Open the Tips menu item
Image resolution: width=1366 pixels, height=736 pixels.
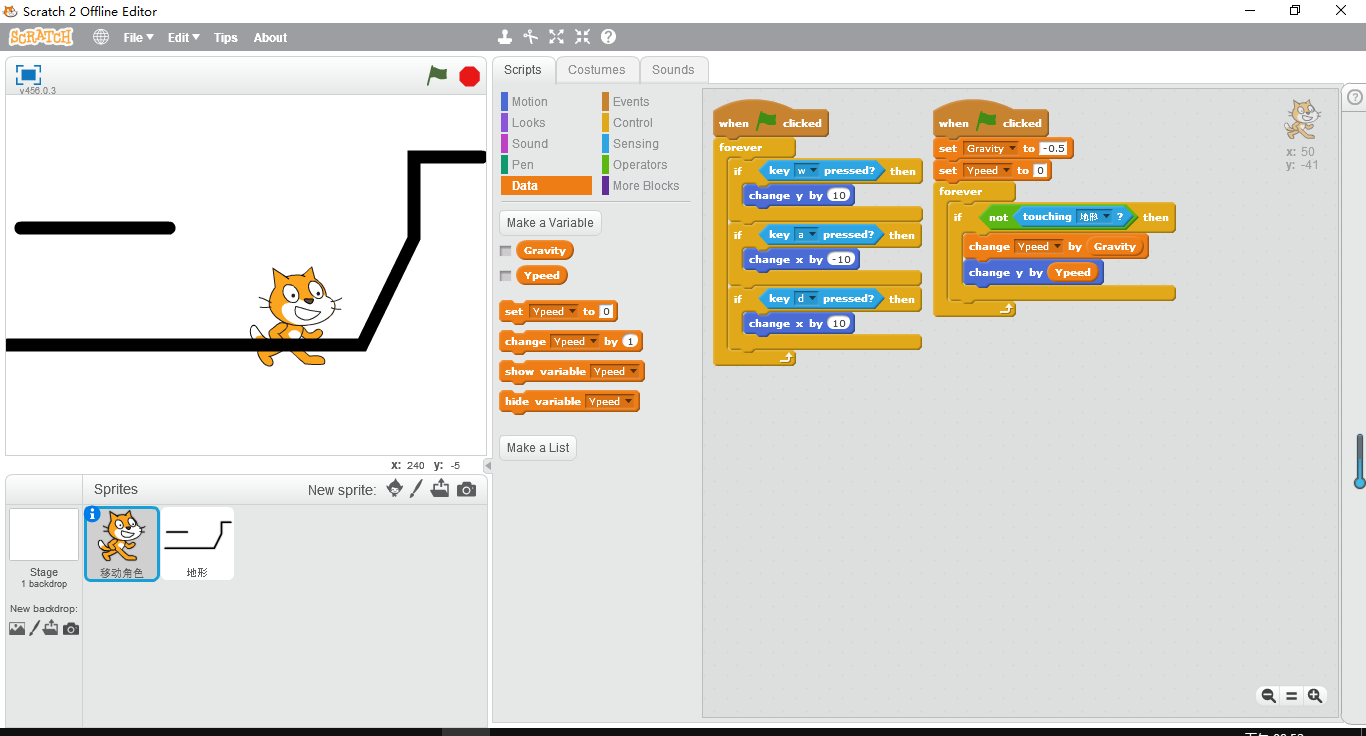(x=226, y=38)
